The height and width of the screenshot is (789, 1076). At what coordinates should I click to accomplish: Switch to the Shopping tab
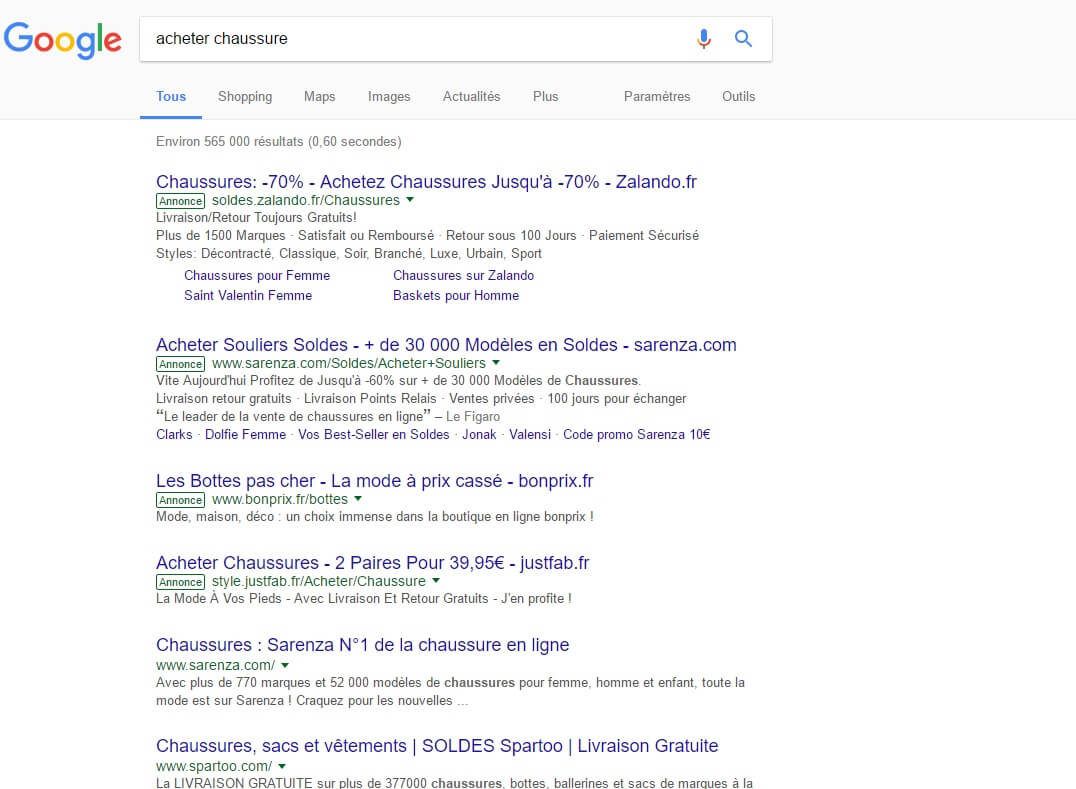(x=245, y=97)
